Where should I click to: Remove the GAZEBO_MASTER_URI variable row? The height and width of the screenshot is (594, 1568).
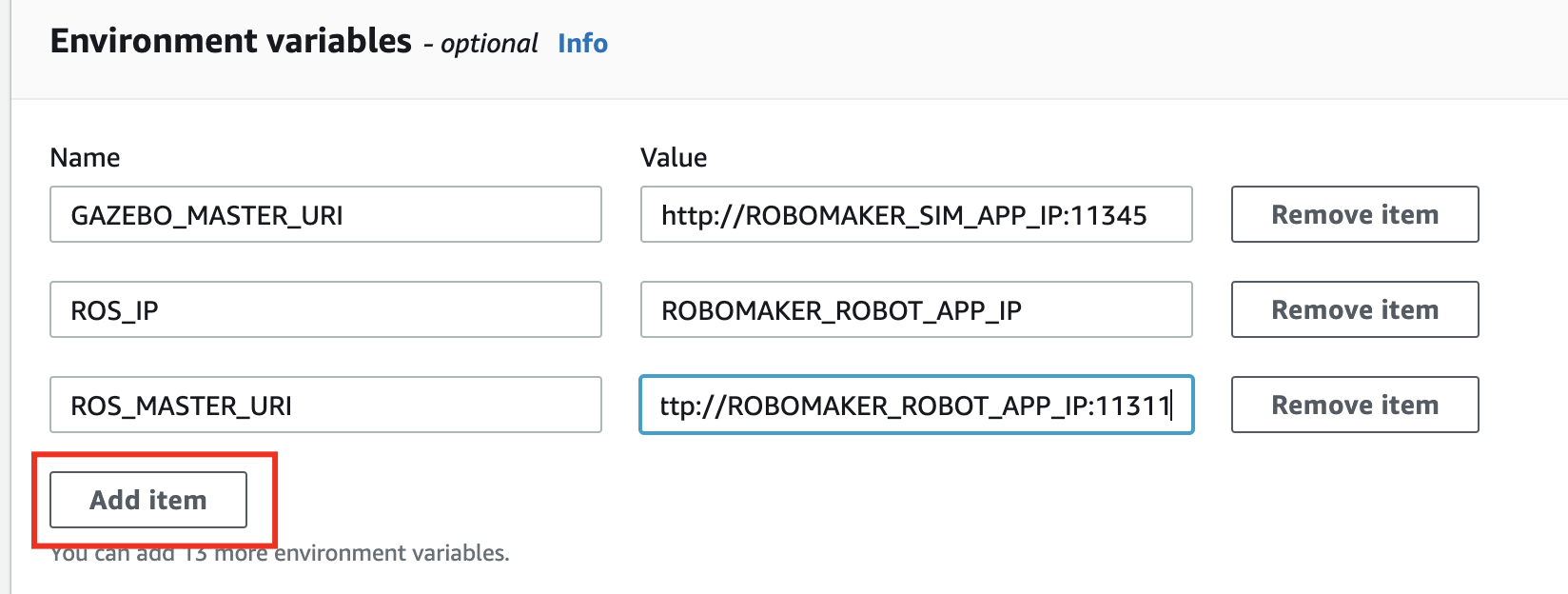click(1354, 214)
